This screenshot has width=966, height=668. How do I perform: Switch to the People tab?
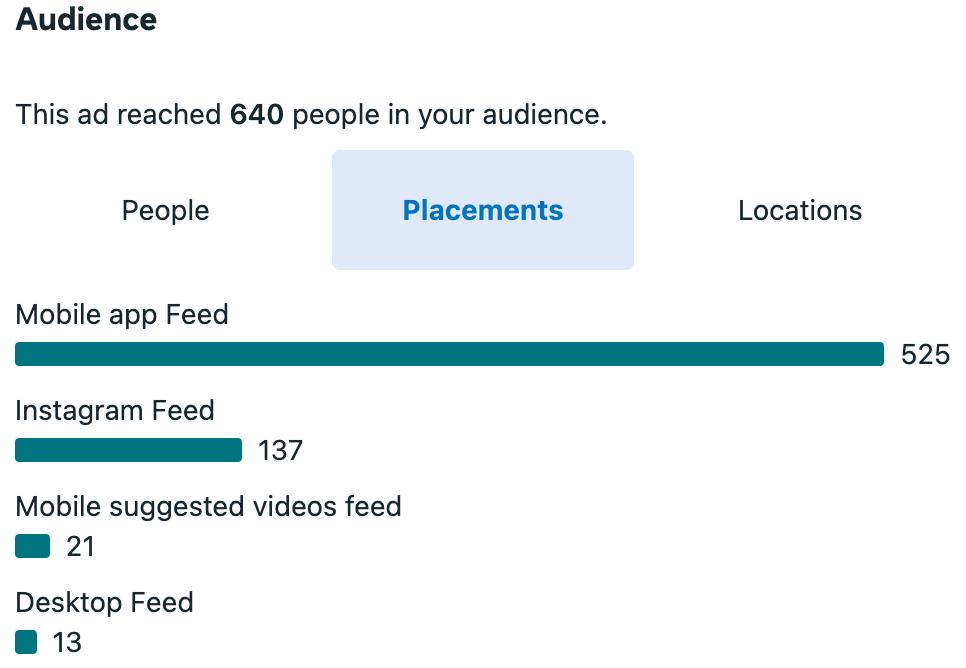coord(165,211)
